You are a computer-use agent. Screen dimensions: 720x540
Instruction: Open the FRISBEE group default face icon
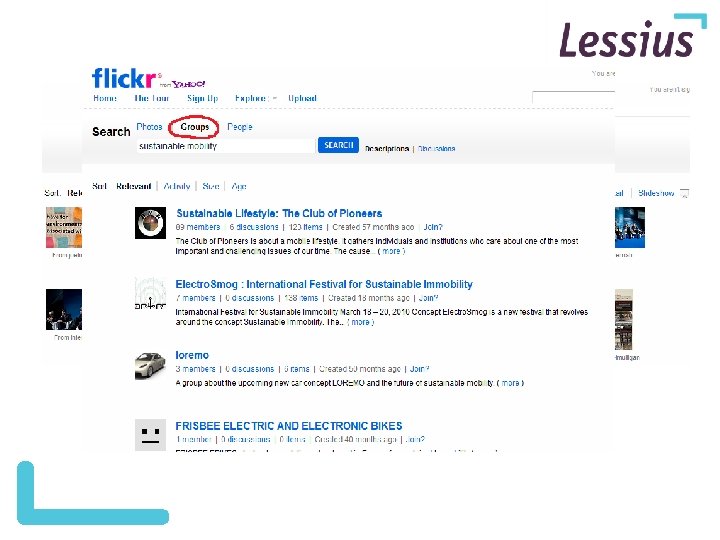pos(150,435)
